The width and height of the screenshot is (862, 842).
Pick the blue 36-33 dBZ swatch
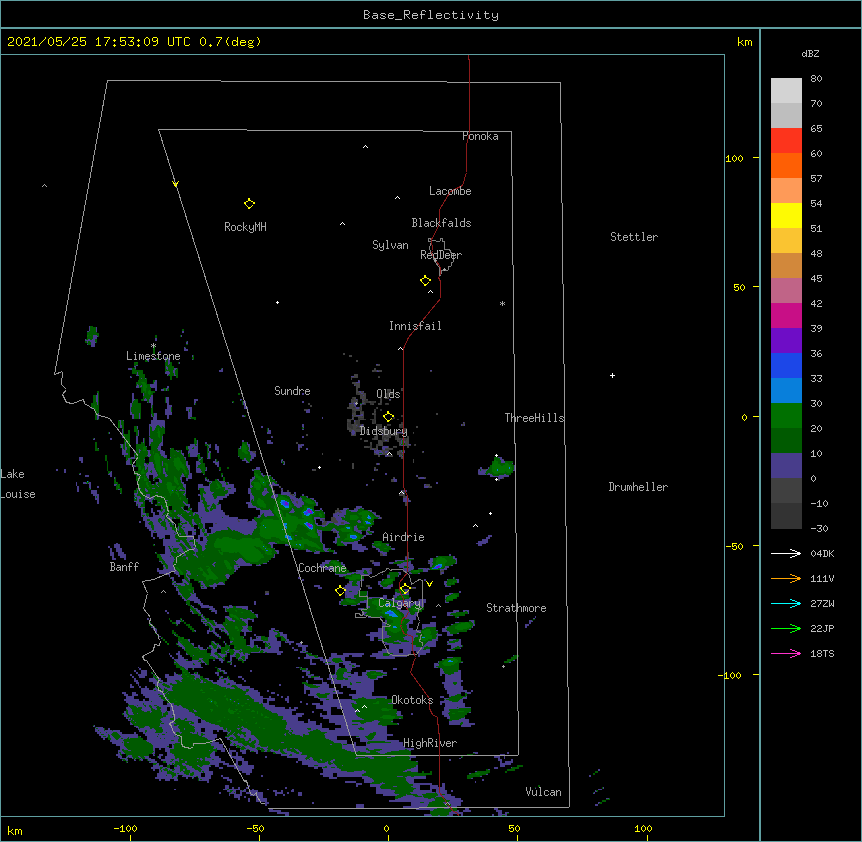(x=786, y=365)
